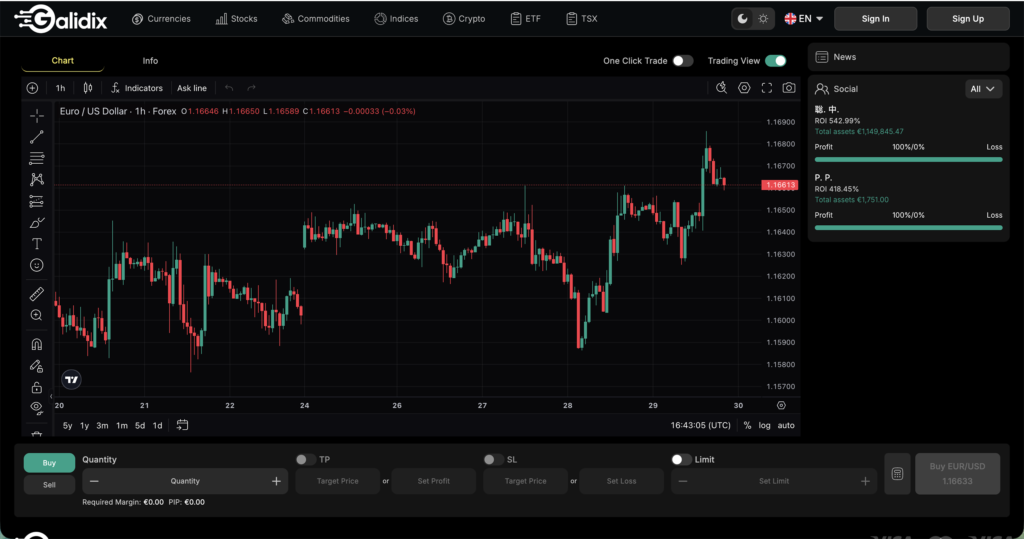Select the Sell order side
This screenshot has width=1024, height=539.
[49, 485]
